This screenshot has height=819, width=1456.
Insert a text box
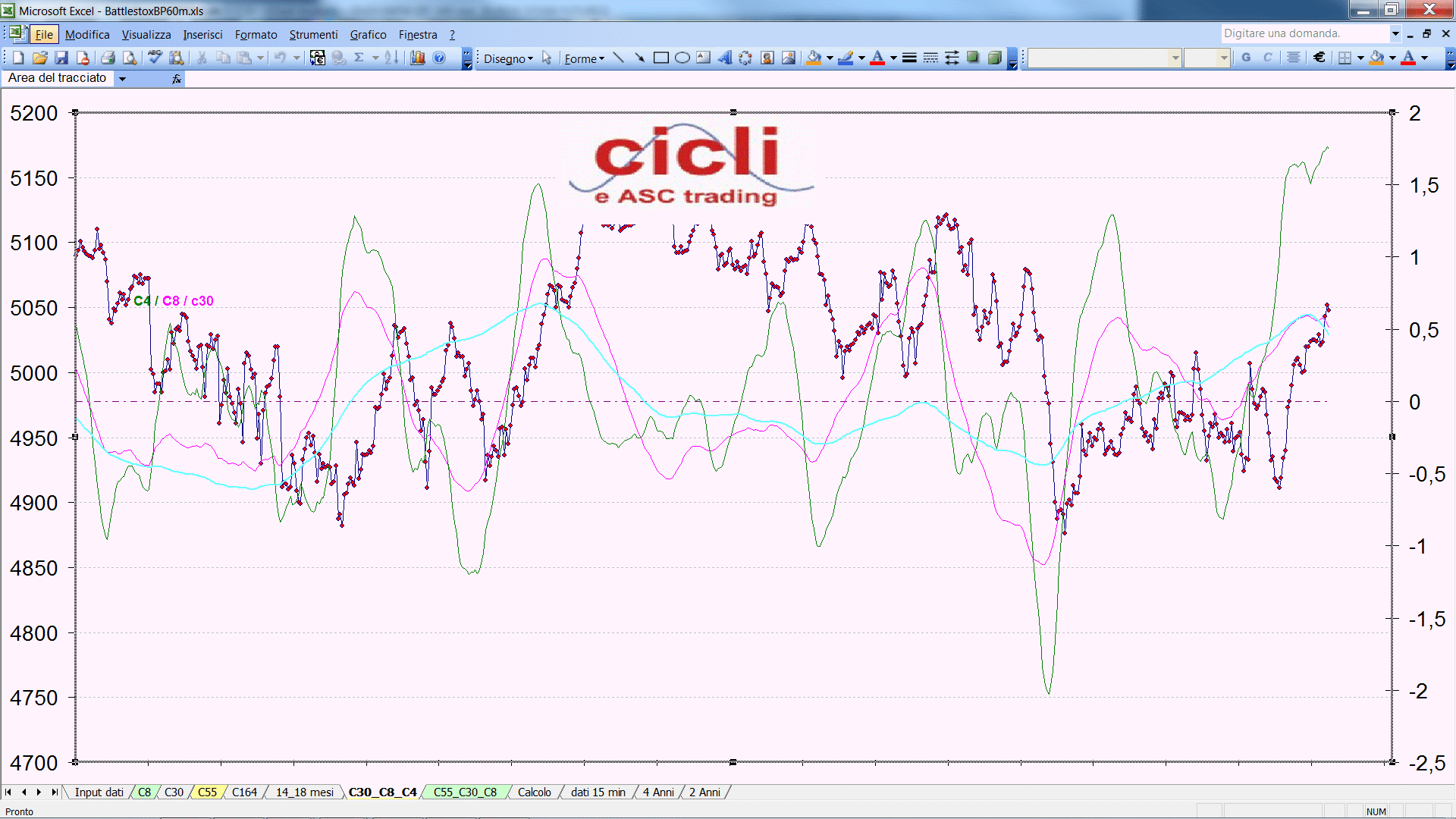(703, 58)
